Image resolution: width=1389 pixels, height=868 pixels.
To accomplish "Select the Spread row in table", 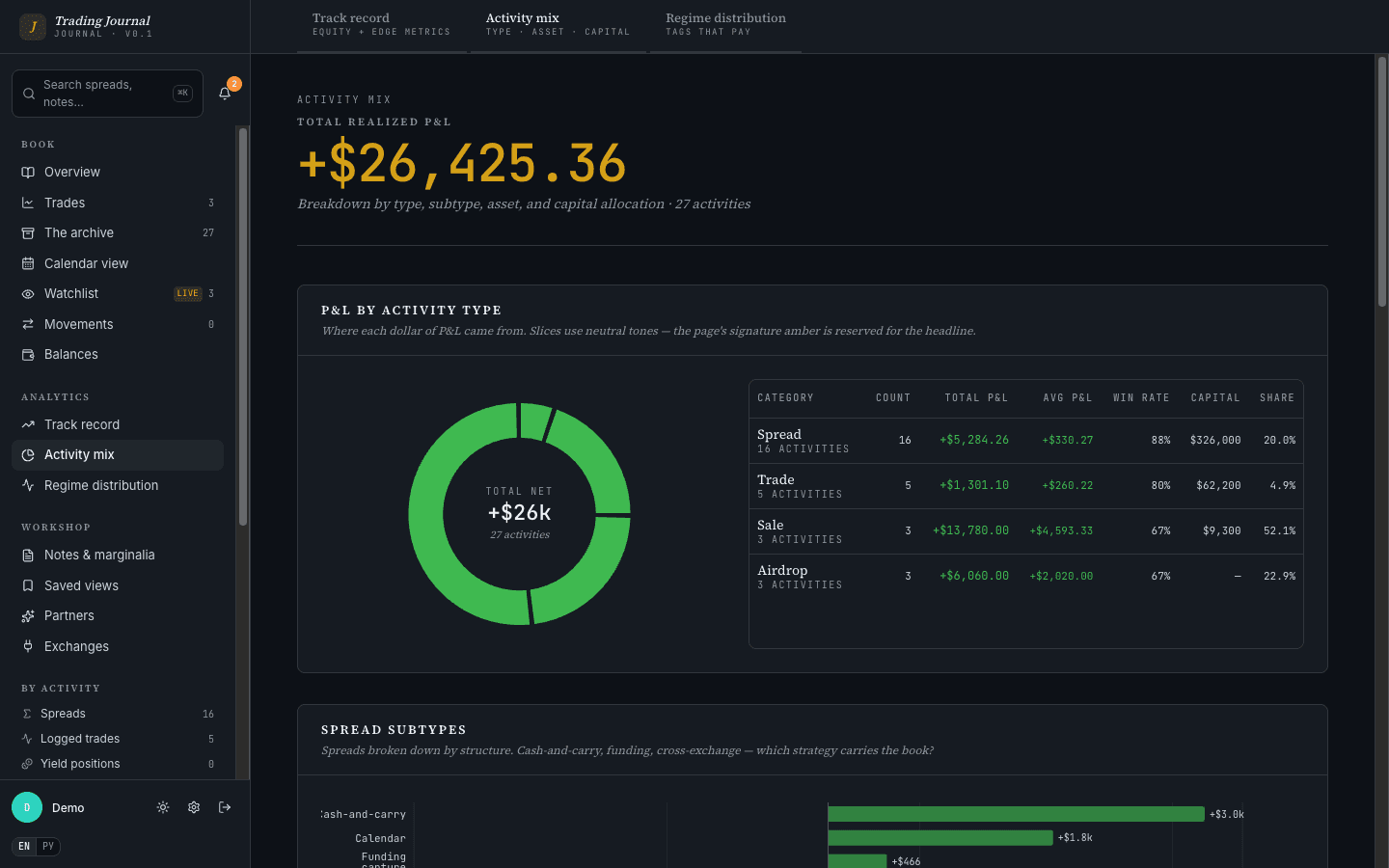I will pyautogui.click(x=1026, y=441).
